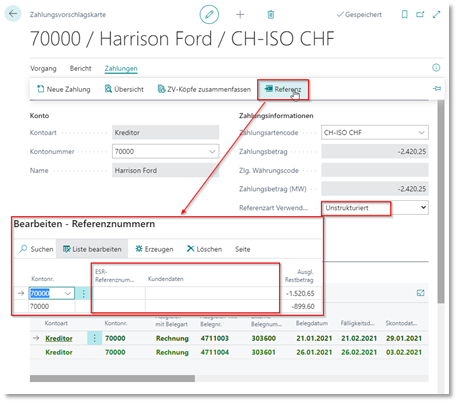
Task: Click amount -899,60
Action: tap(303, 306)
